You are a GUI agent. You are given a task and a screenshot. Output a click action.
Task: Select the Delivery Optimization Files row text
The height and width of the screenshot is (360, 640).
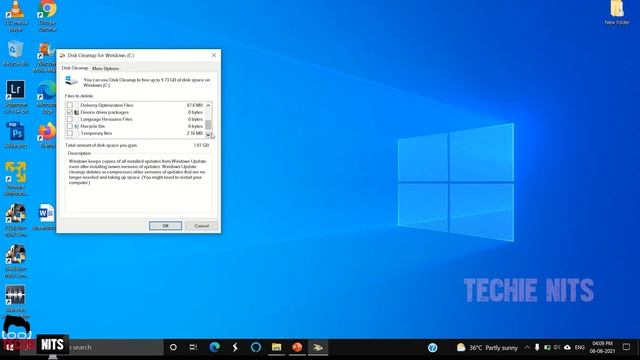(107, 105)
